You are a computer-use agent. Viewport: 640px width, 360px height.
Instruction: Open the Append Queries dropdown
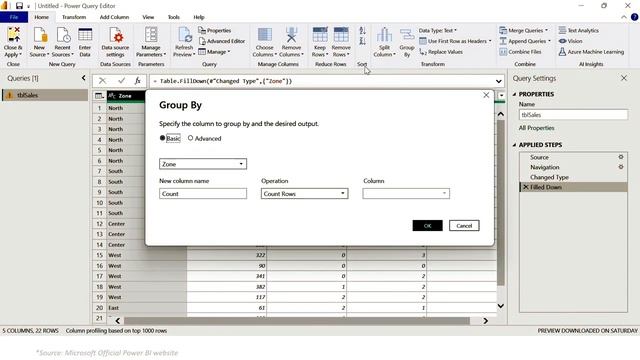[525, 41]
